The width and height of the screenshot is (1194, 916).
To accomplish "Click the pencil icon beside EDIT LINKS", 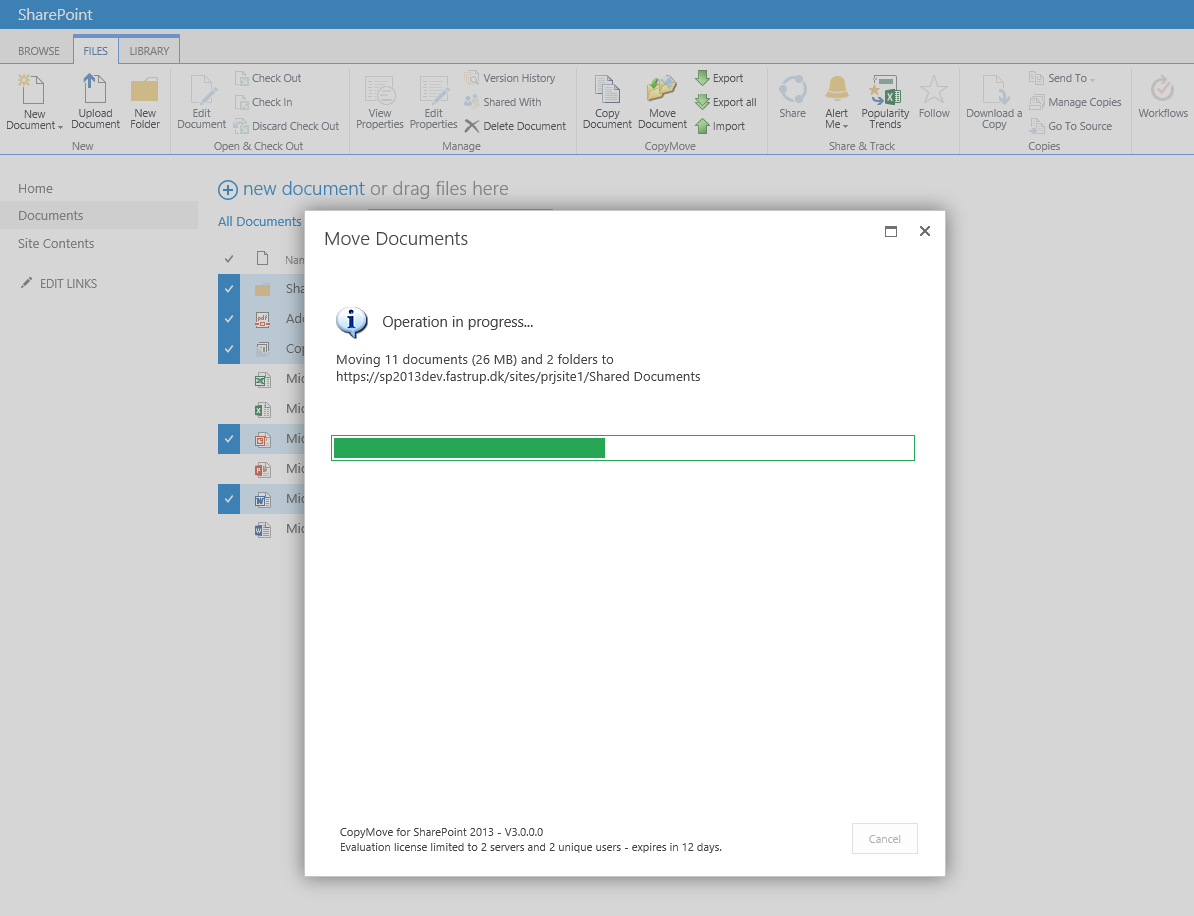I will click(27, 282).
